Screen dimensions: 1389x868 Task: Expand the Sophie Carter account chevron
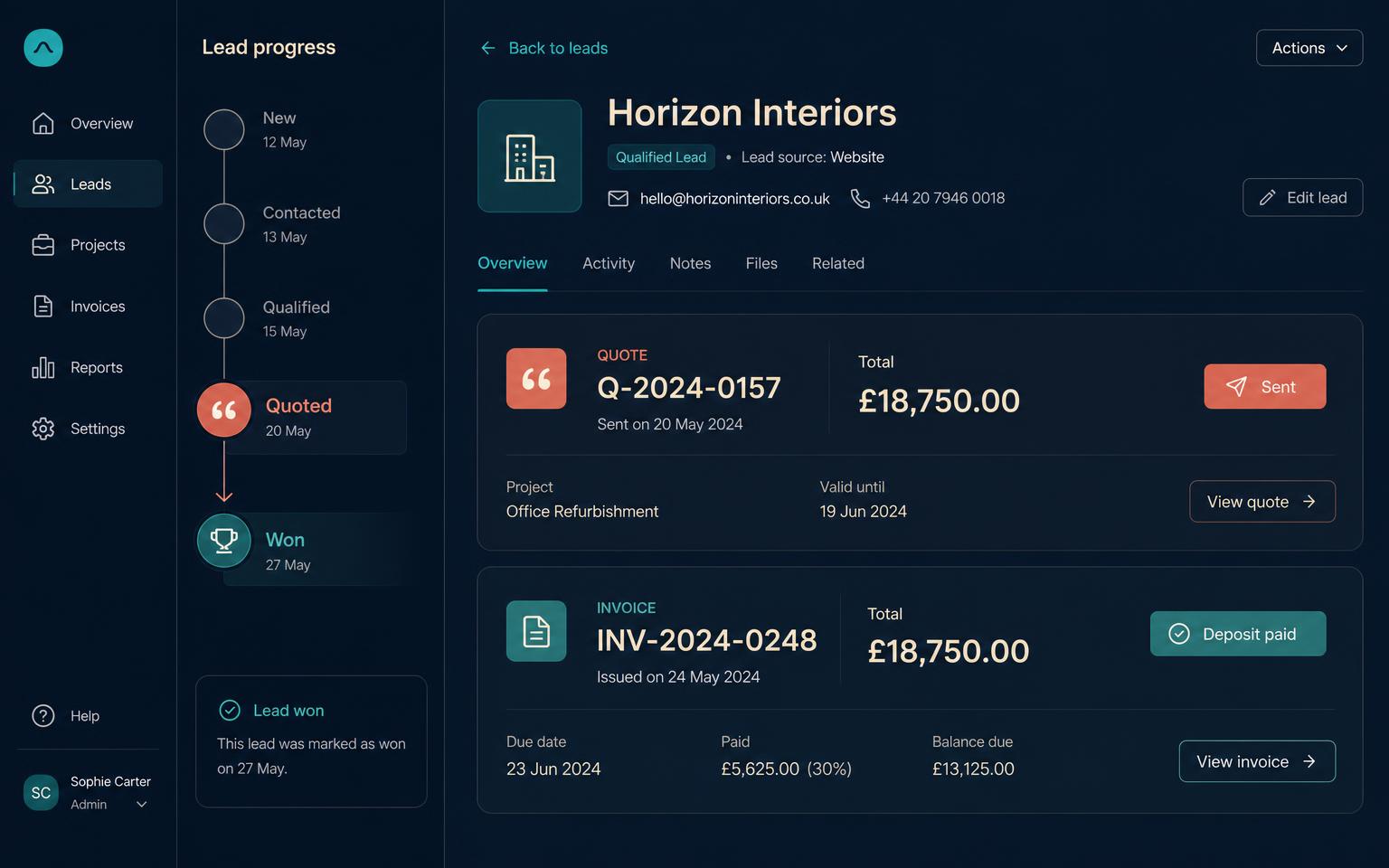[x=141, y=805]
